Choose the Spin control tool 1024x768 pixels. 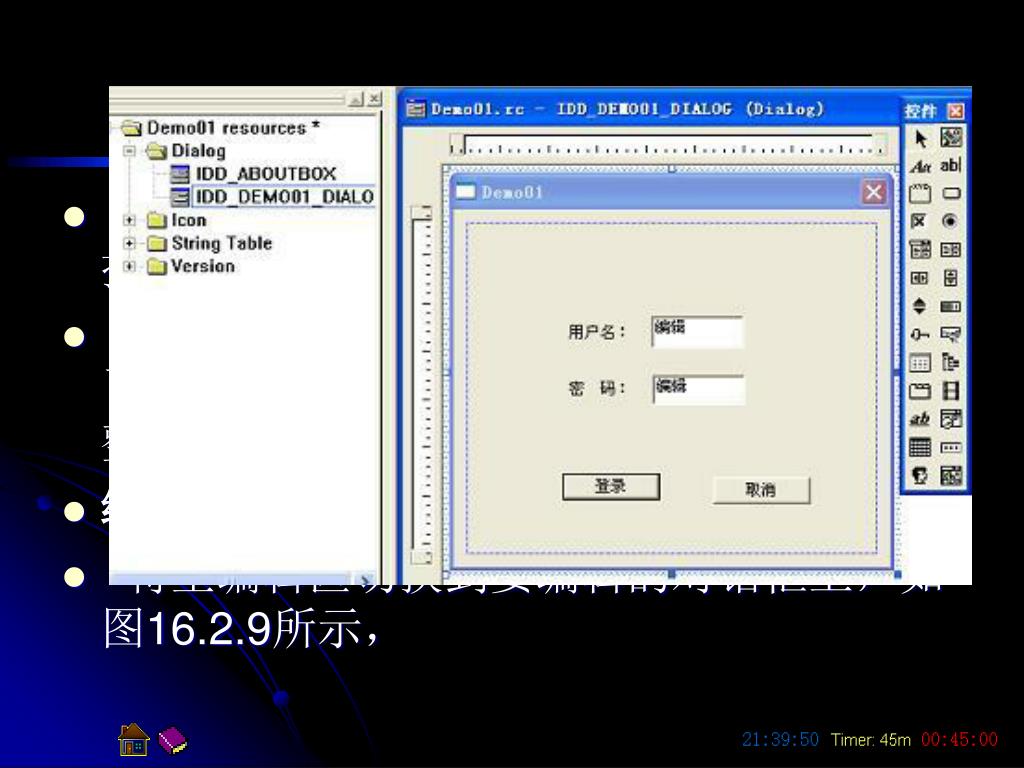click(x=920, y=306)
